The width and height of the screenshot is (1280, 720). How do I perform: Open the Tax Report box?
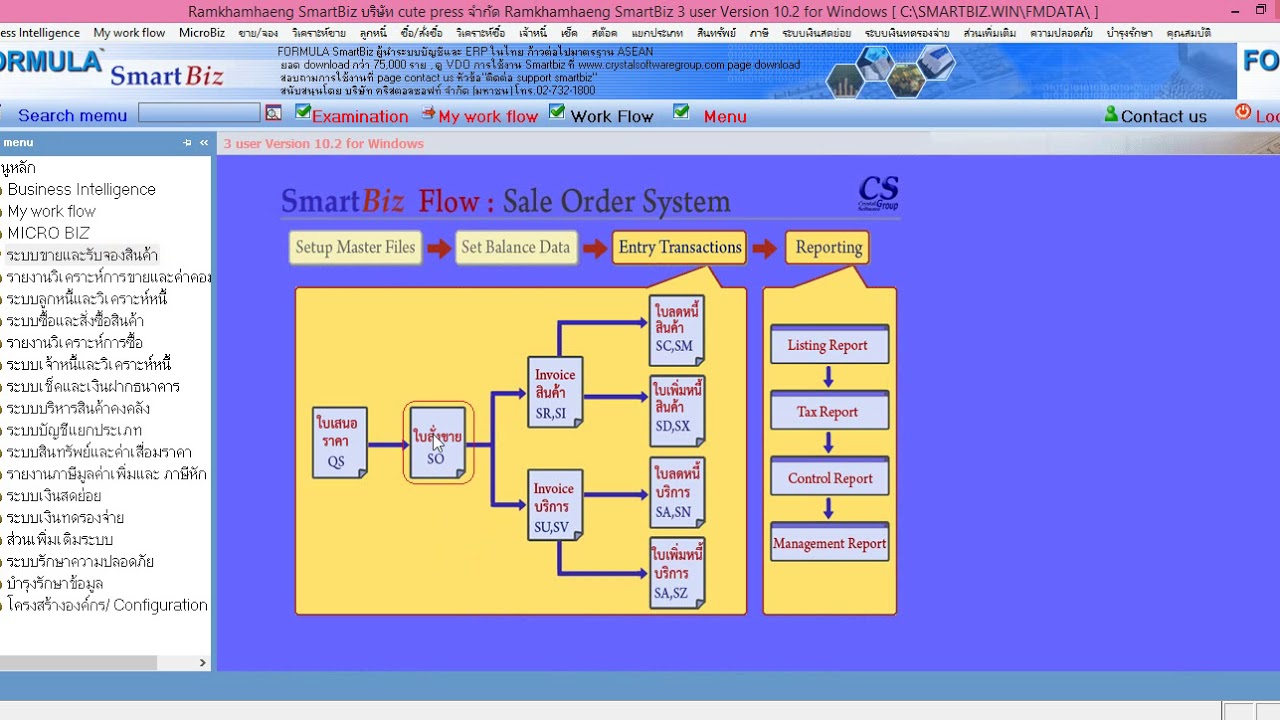click(x=829, y=411)
